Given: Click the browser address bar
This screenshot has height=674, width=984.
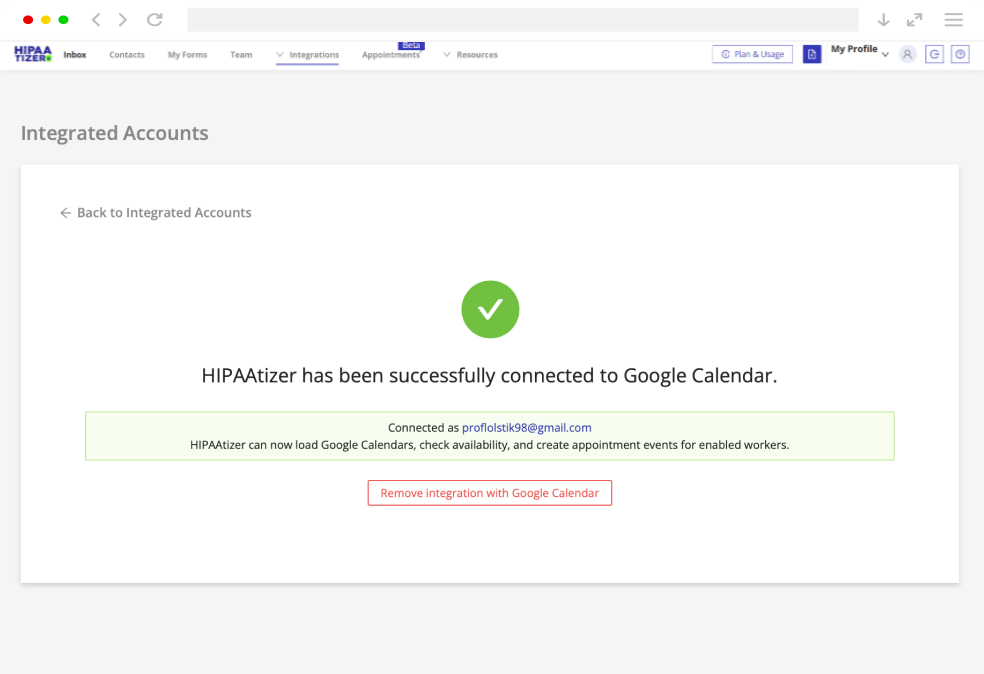Looking at the screenshot, I should [523, 19].
